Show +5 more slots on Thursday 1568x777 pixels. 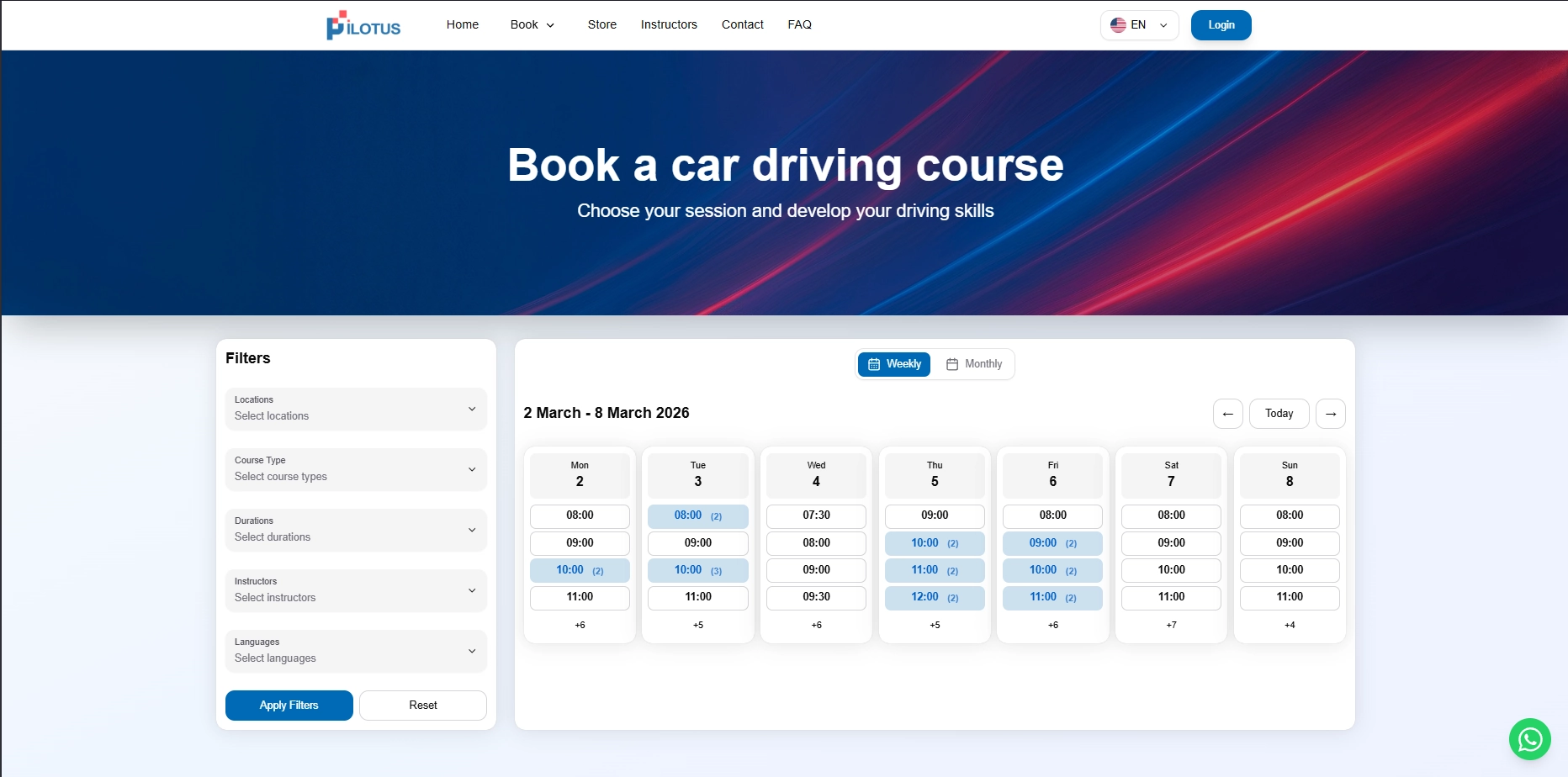935,626
